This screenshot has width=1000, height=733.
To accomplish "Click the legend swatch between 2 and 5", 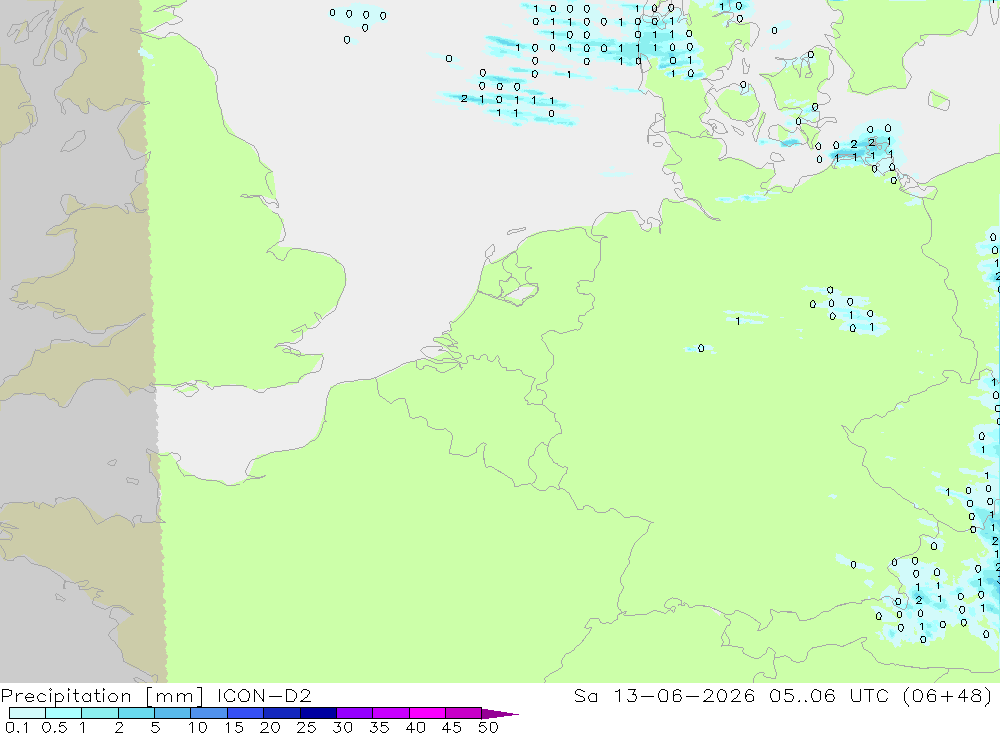I will [x=136, y=713].
